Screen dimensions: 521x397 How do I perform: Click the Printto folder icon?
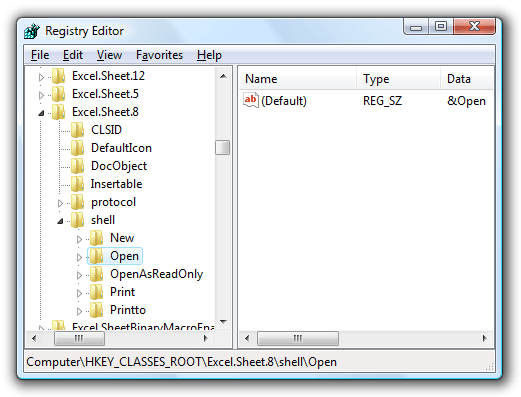(x=96, y=310)
